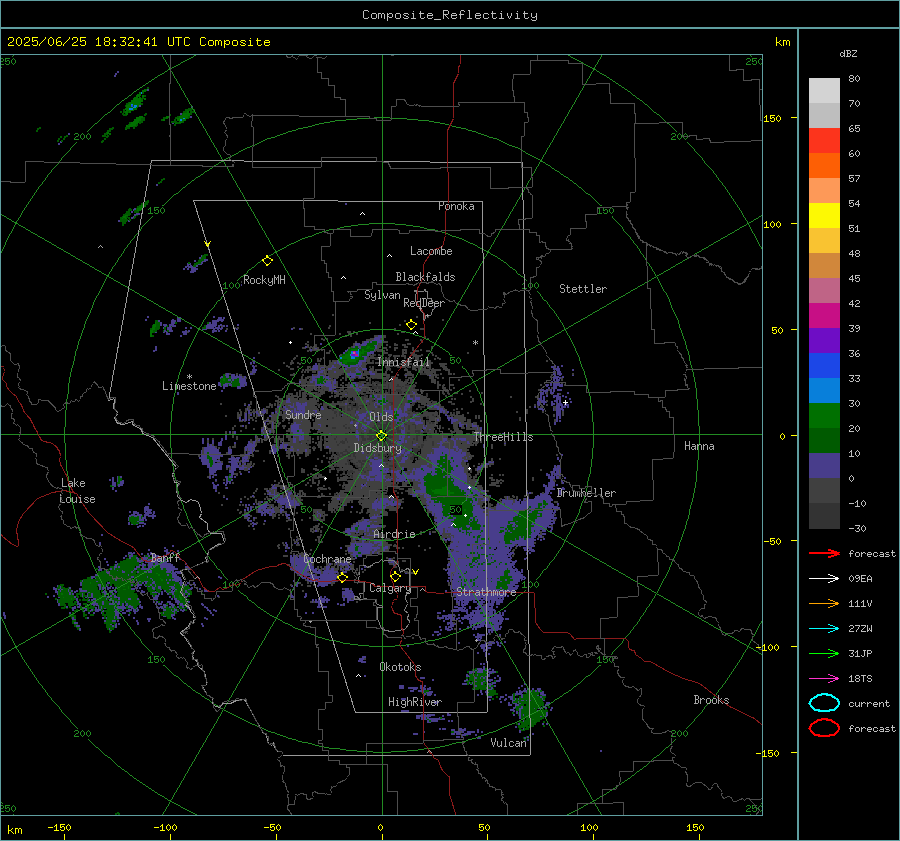Click the RedDeer town label
Image resolution: width=900 pixels, height=841 pixels.
(424, 303)
